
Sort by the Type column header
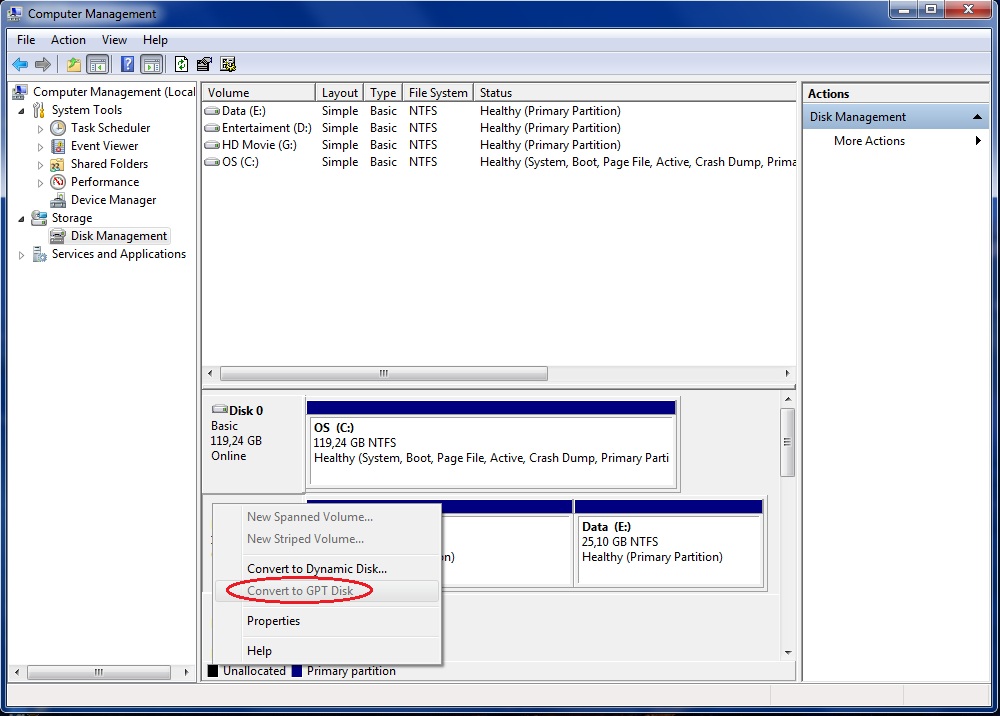point(383,92)
